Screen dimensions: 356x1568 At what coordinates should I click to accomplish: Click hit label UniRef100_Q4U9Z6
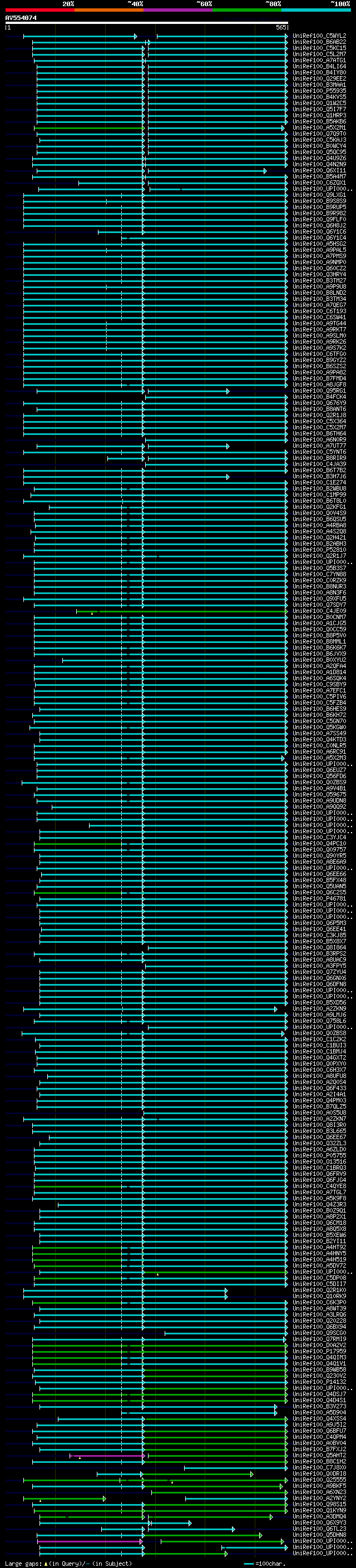click(x=319, y=159)
